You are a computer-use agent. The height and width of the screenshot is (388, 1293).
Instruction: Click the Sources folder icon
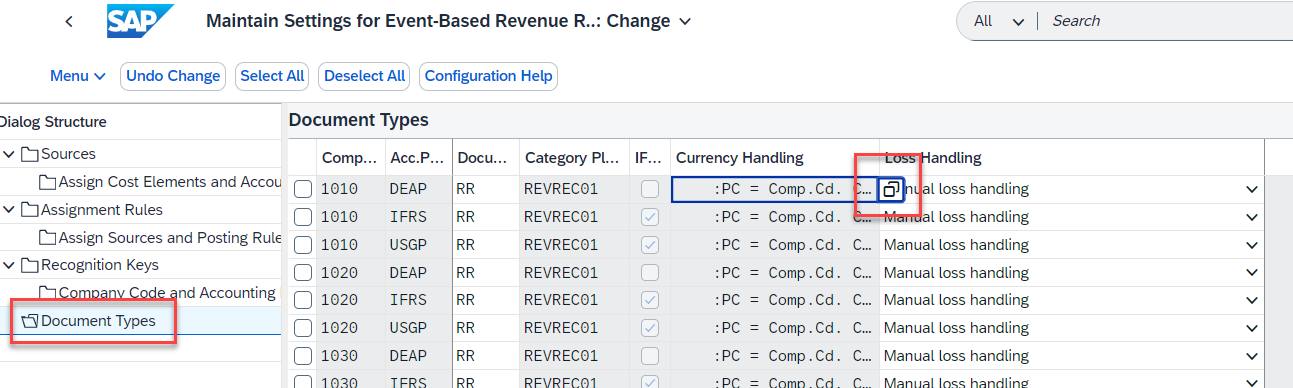point(29,154)
